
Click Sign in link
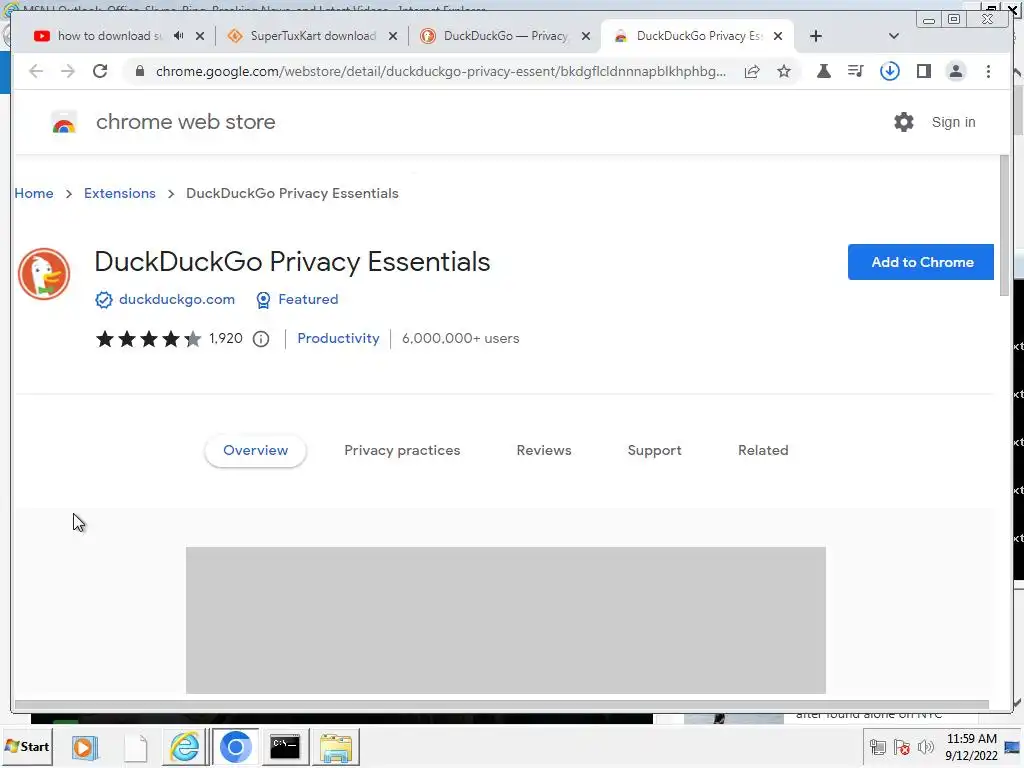(x=953, y=122)
